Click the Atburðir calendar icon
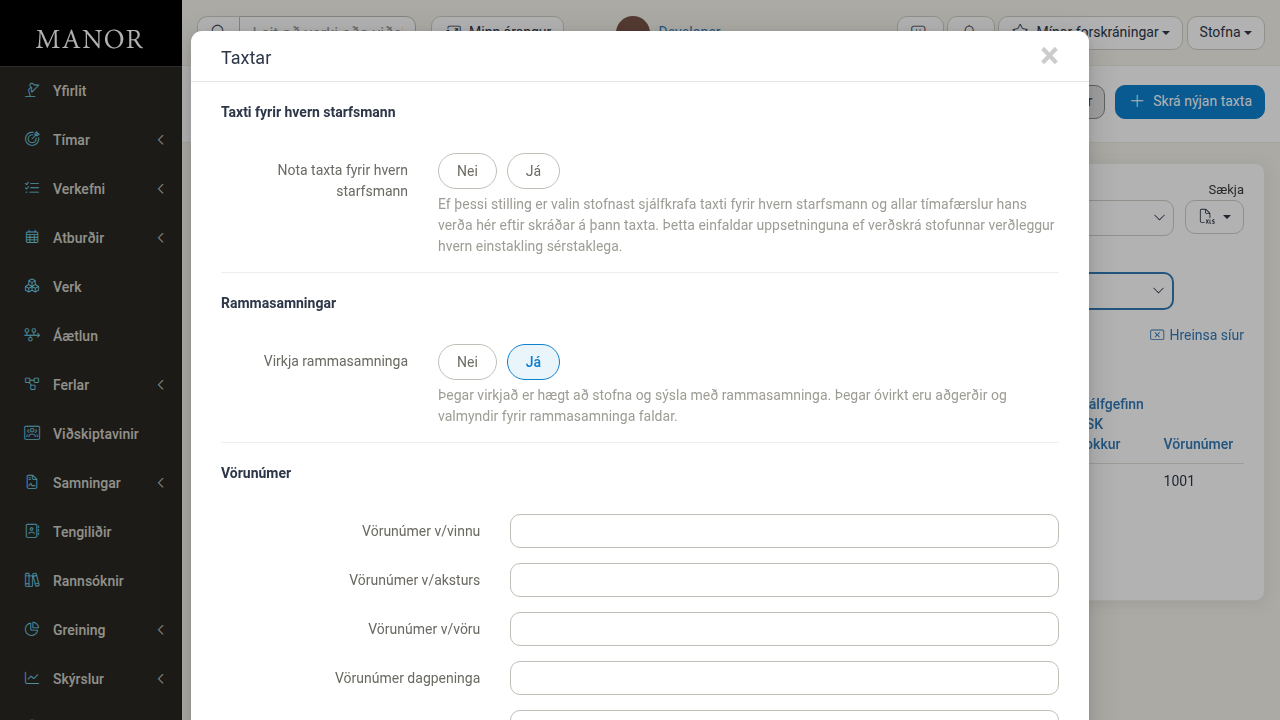The width and height of the screenshot is (1280, 720). pyautogui.click(x=32, y=238)
